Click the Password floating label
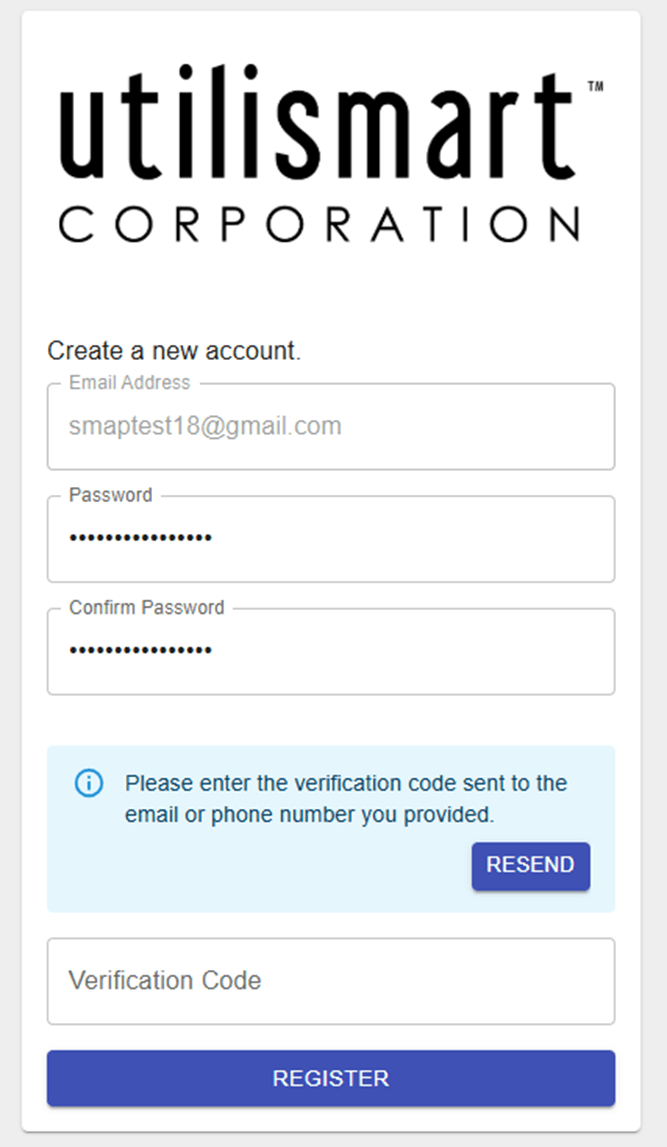Screen dimensions: 667x1147 pyautogui.click(x=111, y=495)
